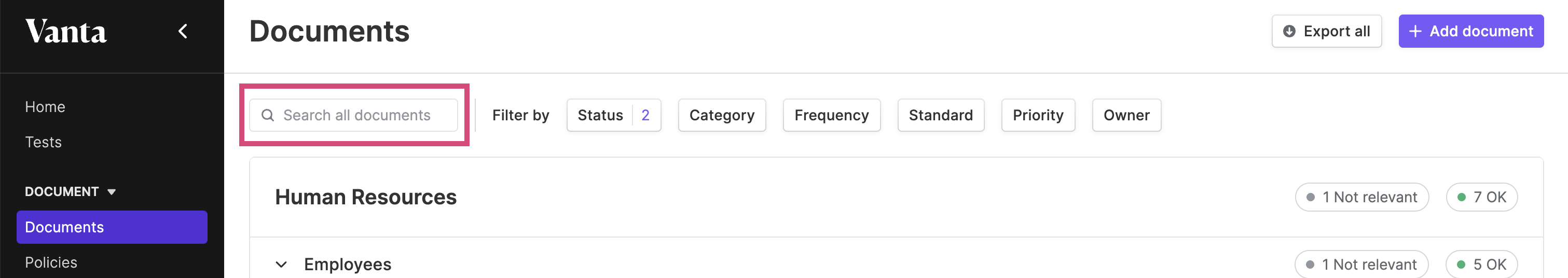This screenshot has height=278, width=1568.
Task: Open the Status filter dropdown
Action: tap(614, 115)
